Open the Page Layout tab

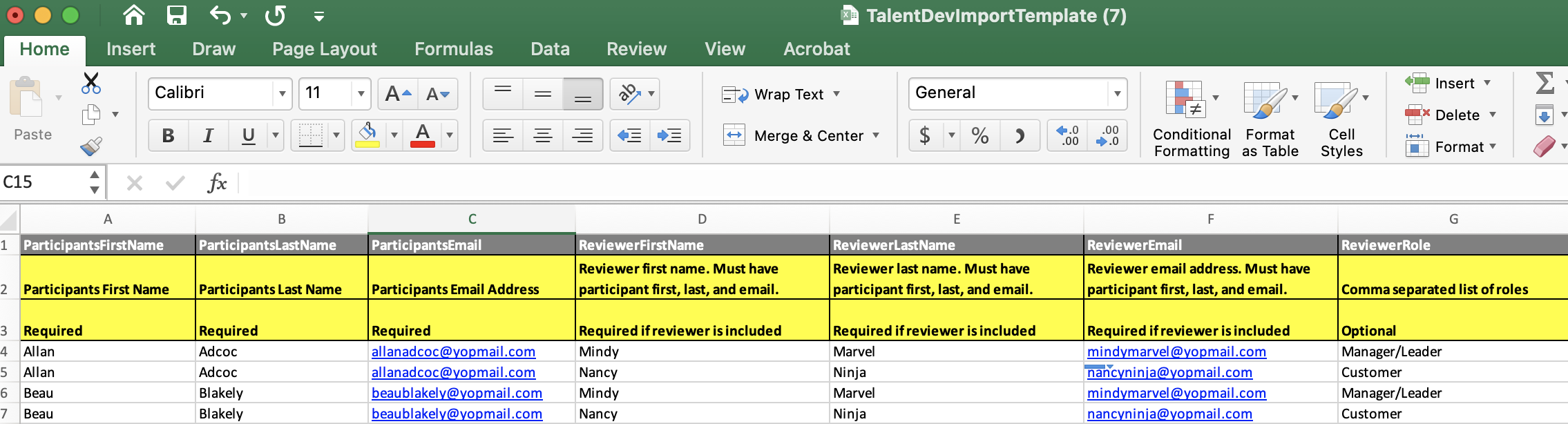click(325, 49)
